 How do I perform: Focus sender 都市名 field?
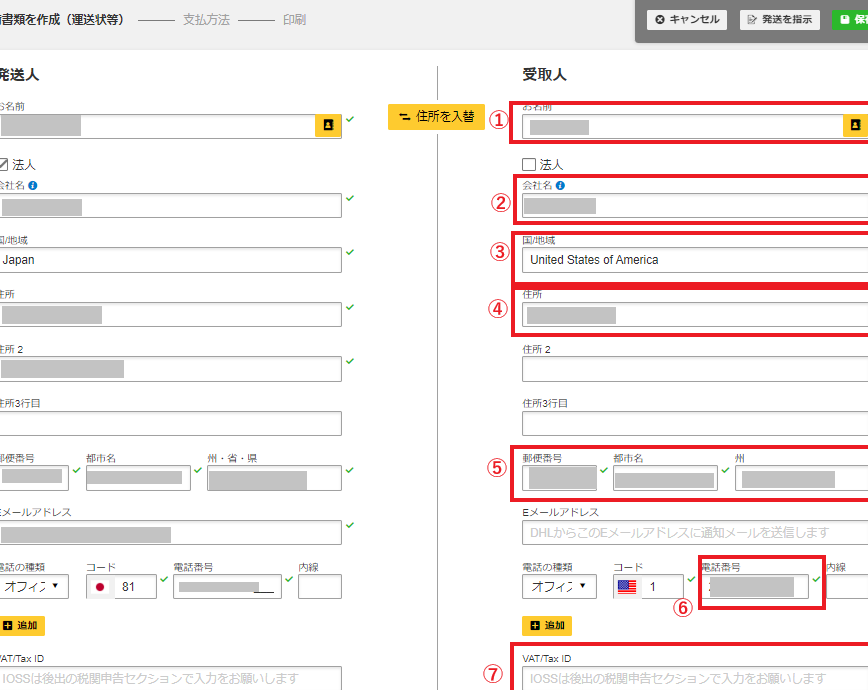click(x=138, y=478)
